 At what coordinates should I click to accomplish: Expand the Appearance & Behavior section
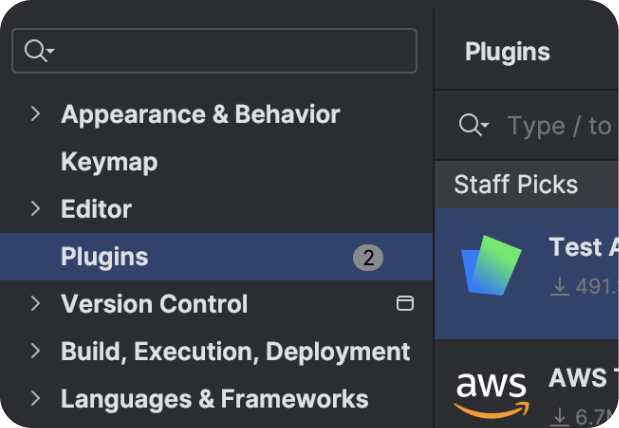(36, 114)
